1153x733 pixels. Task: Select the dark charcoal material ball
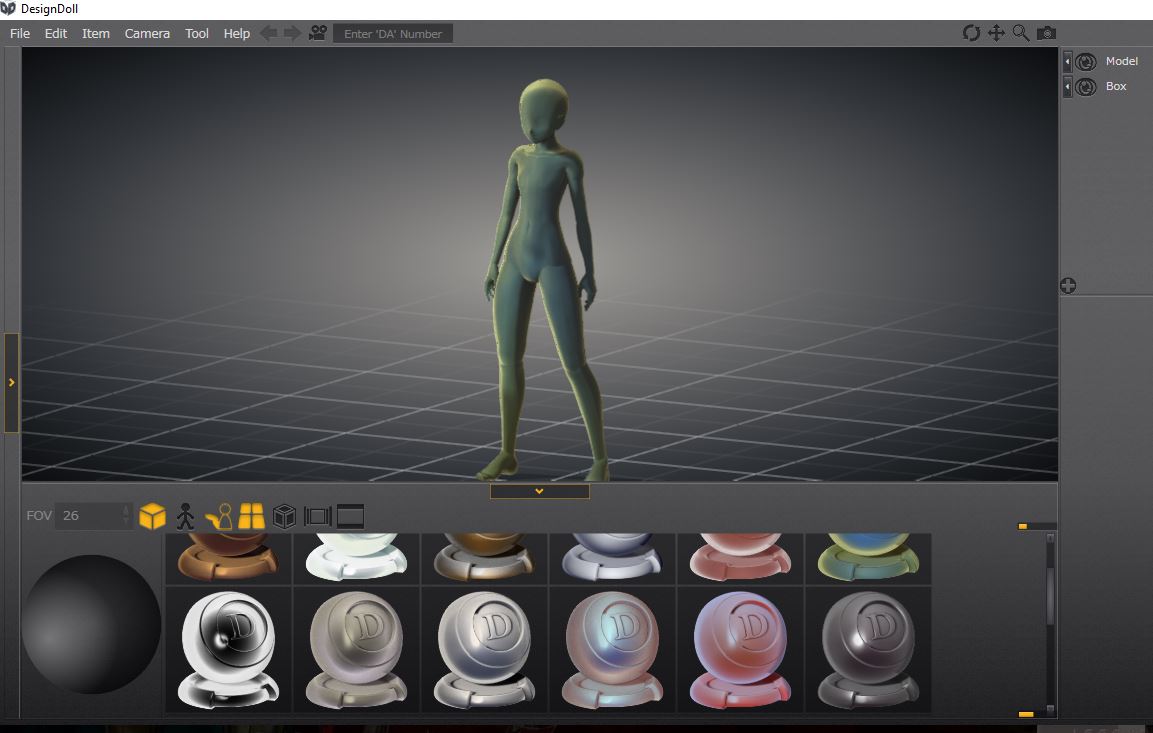[x=868, y=649]
